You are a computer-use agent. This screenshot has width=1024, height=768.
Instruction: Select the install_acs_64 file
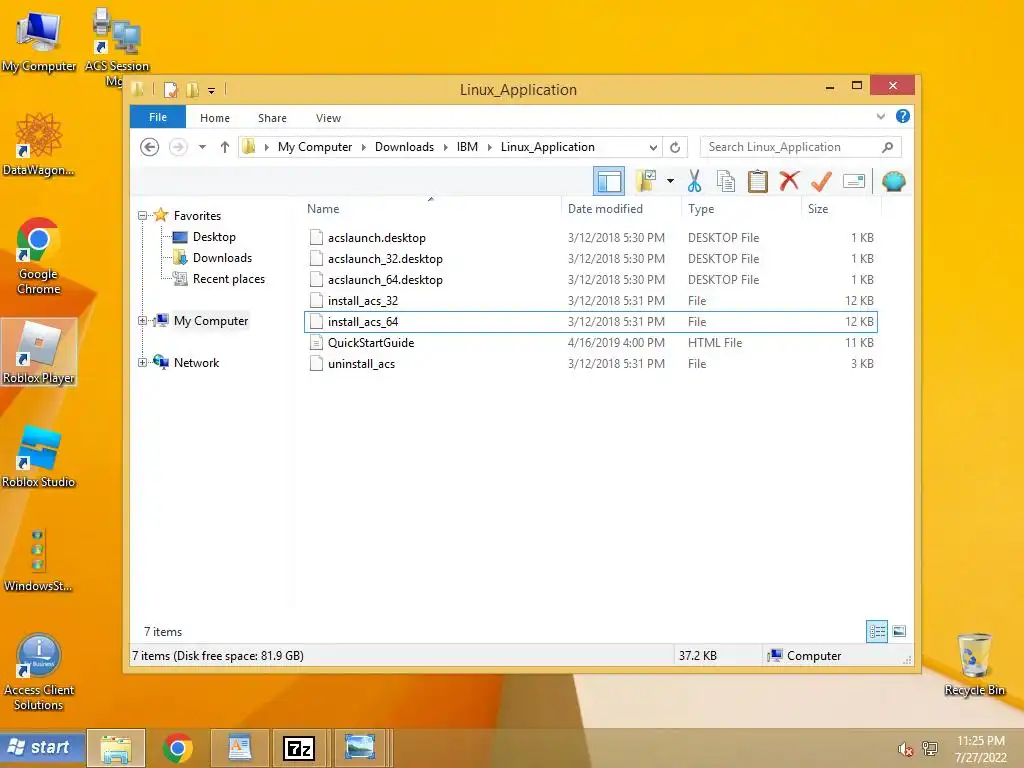point(591,321)
